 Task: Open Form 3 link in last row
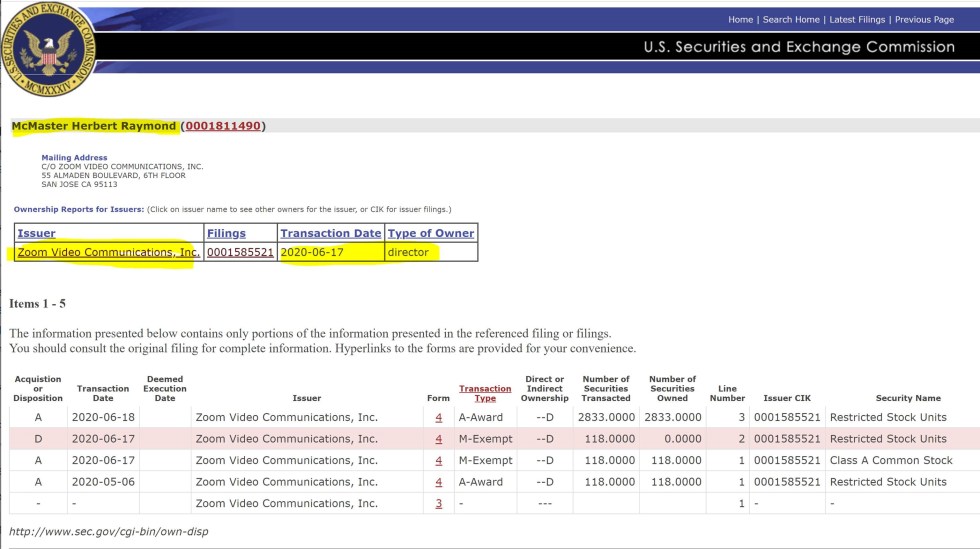pos(438,503)
